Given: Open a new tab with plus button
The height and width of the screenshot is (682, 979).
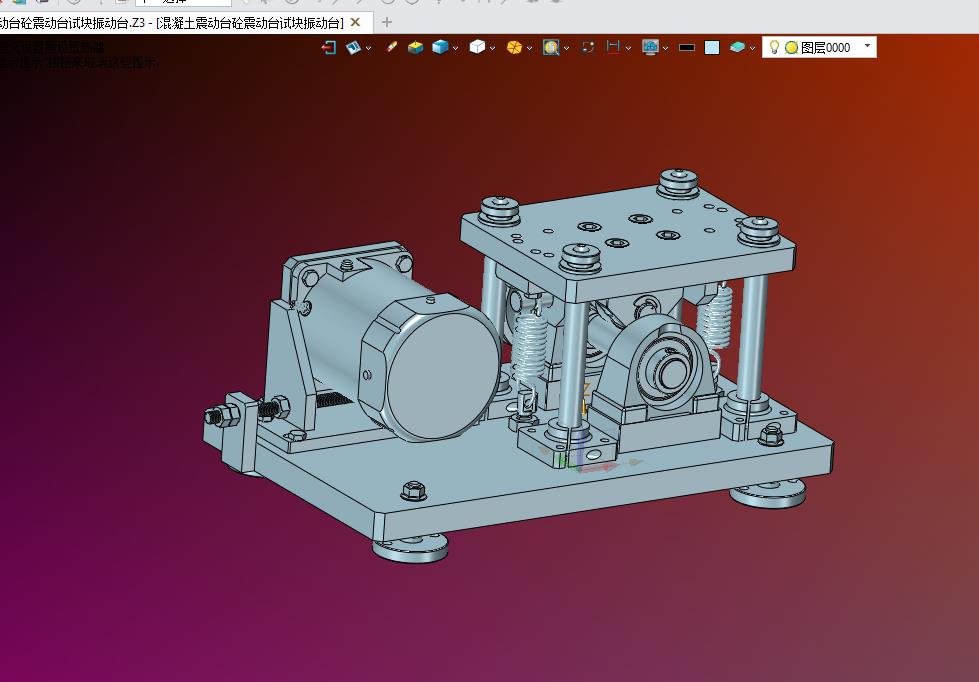Looking at the screenshot, I should (386, 22).
